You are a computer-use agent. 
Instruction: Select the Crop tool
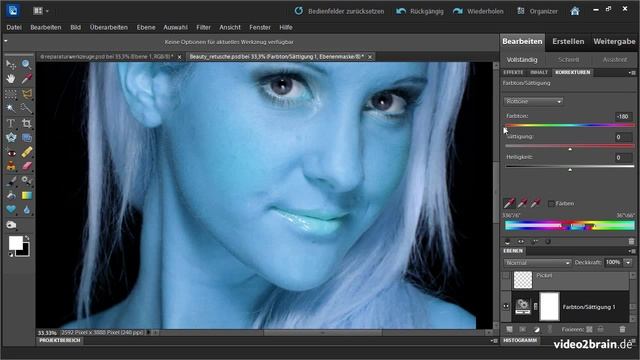27,123
